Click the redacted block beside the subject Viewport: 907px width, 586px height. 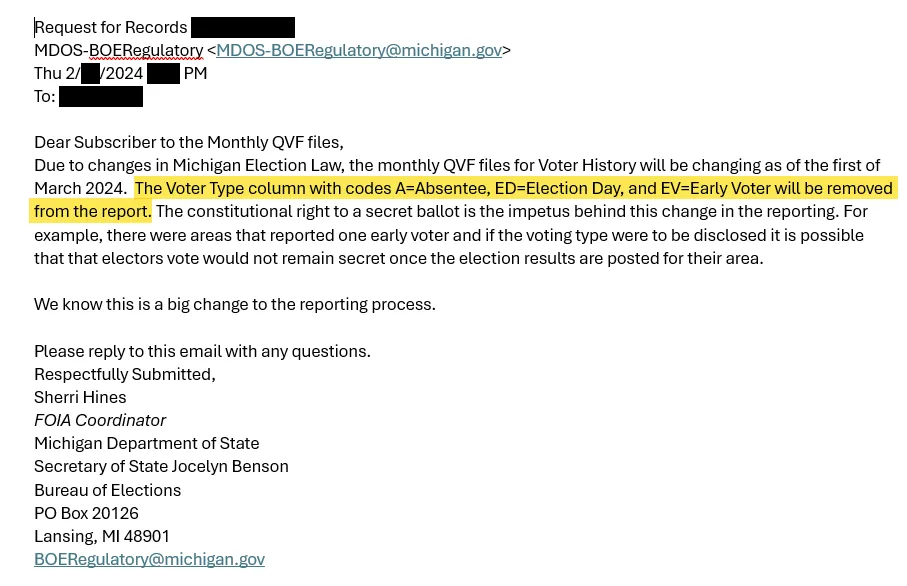pyautogui.click(x=242, y=27)
